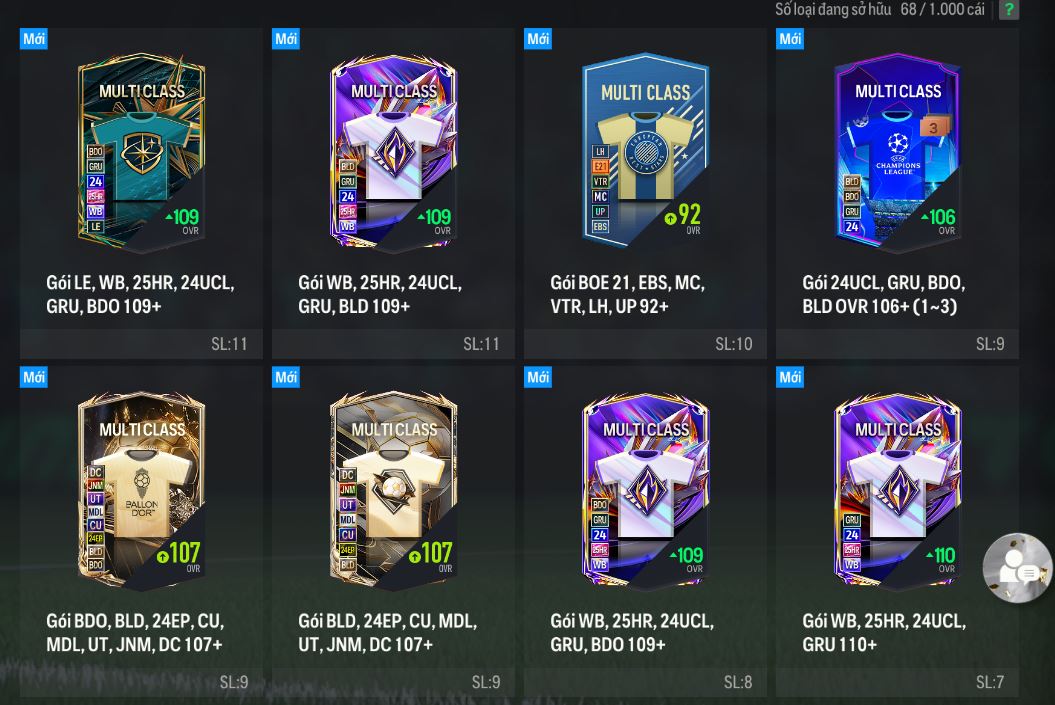Click the Mới badge on the 110+ pack
The width and height of the screenshot is (1055, 705).
pyautogui.click(x=790, y=377)
